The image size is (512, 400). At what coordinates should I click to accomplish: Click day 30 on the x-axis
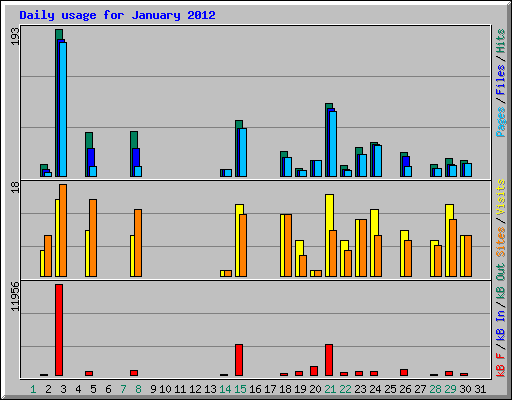[x=465, y=389]
